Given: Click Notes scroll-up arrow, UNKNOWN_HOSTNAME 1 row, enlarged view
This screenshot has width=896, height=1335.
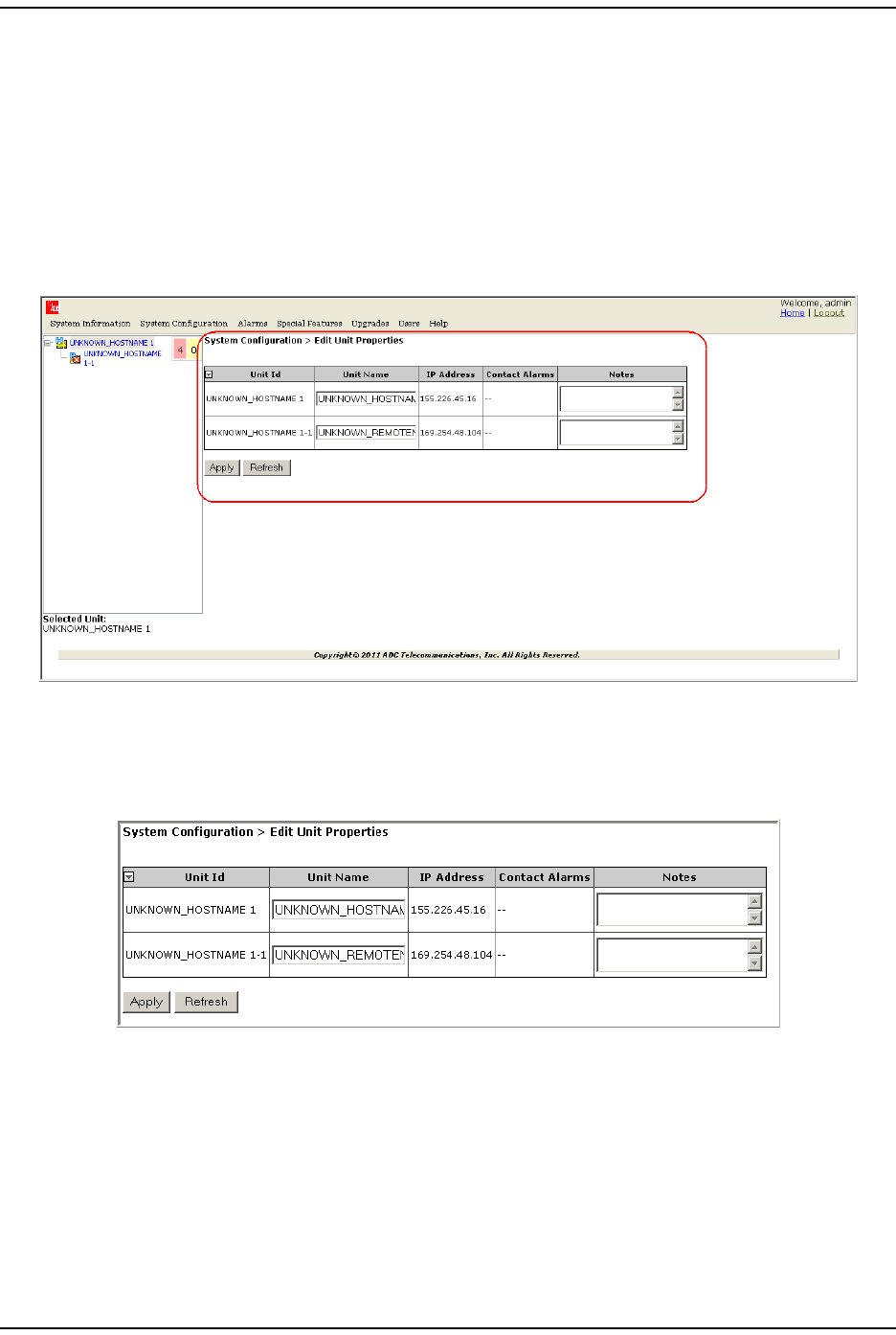Looking at the screenshot, I should [x=755, y=901].
